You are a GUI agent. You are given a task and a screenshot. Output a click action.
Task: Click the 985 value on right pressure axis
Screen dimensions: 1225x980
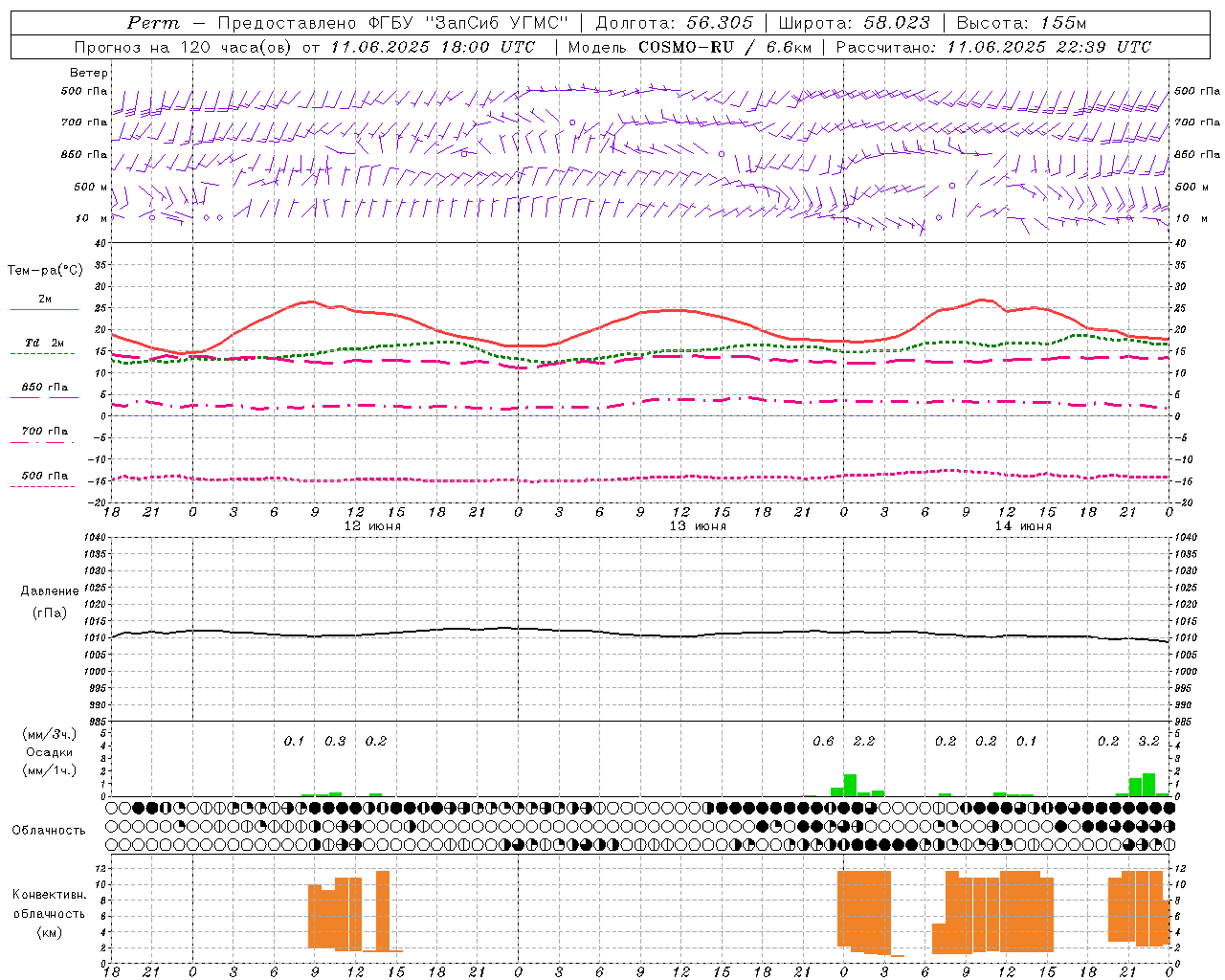coord(1185,722)
